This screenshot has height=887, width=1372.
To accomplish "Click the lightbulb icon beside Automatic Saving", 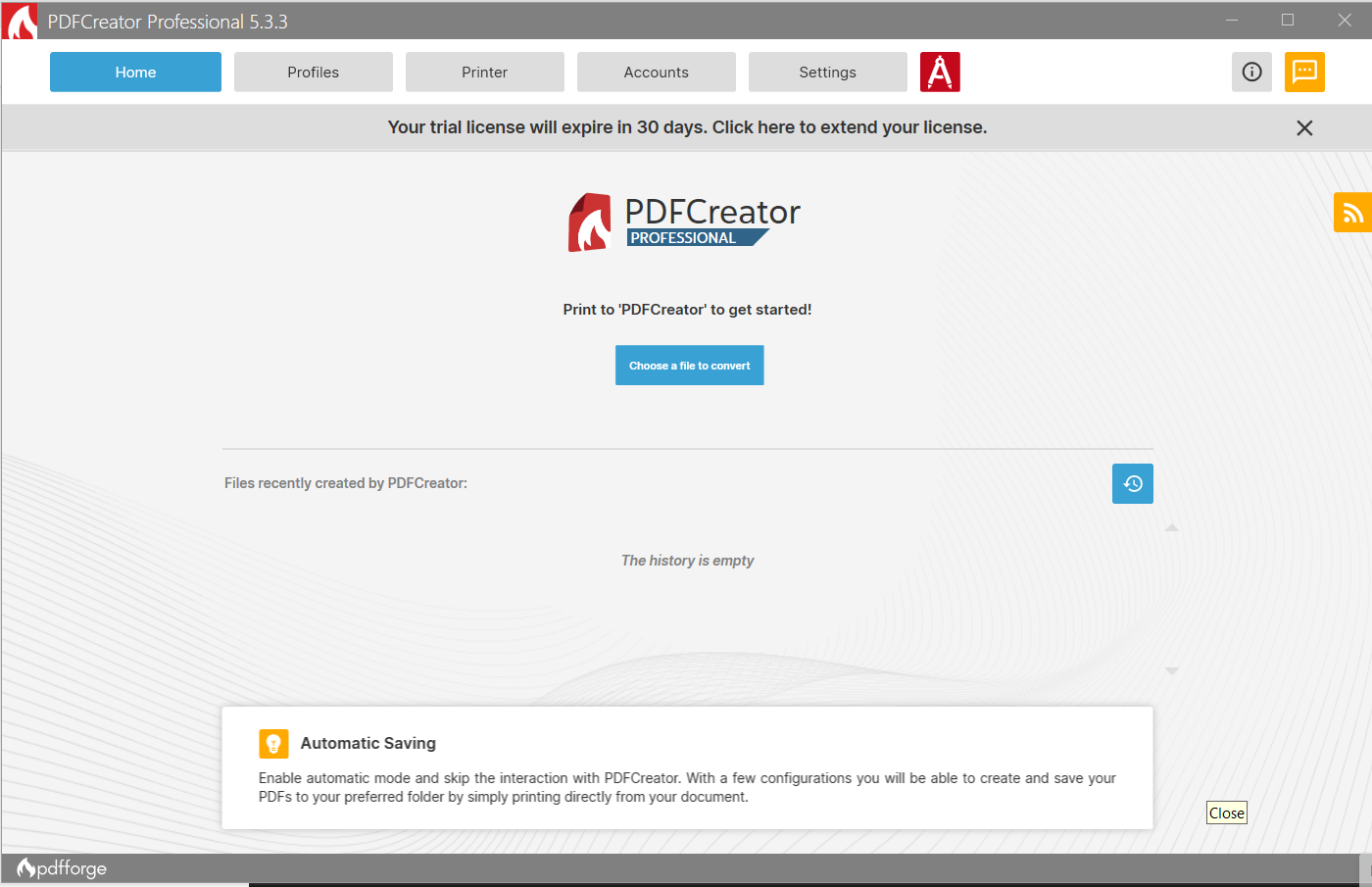I will 273,743.
